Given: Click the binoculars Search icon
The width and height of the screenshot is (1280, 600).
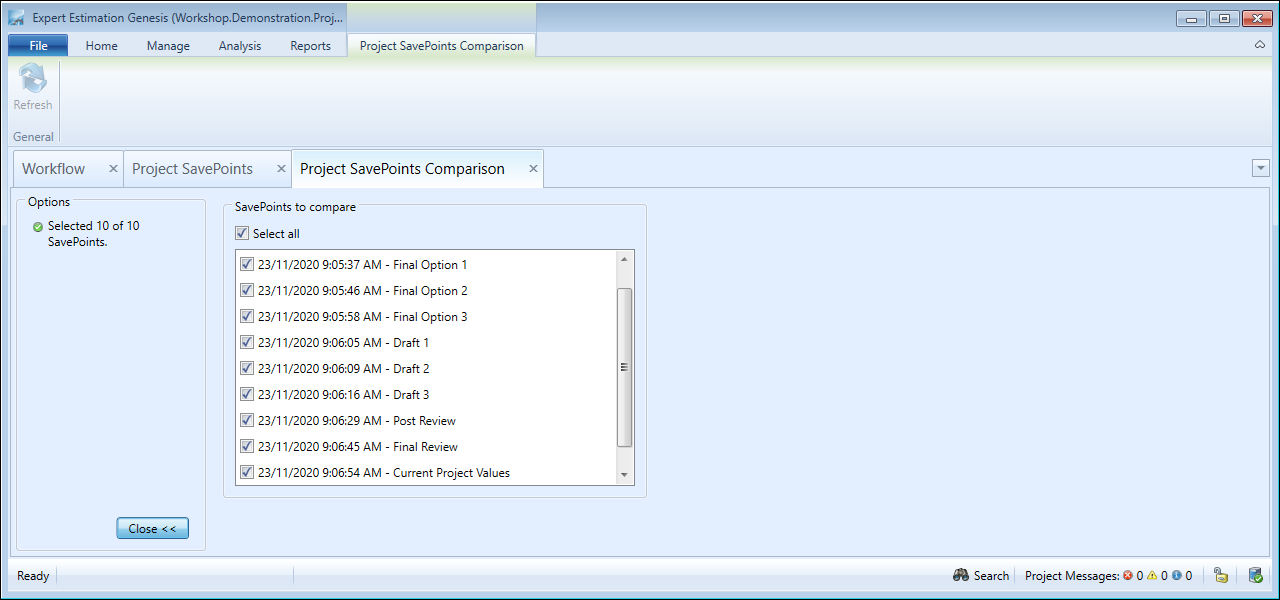Looking at the screenshot, I should tap(961, 575).
